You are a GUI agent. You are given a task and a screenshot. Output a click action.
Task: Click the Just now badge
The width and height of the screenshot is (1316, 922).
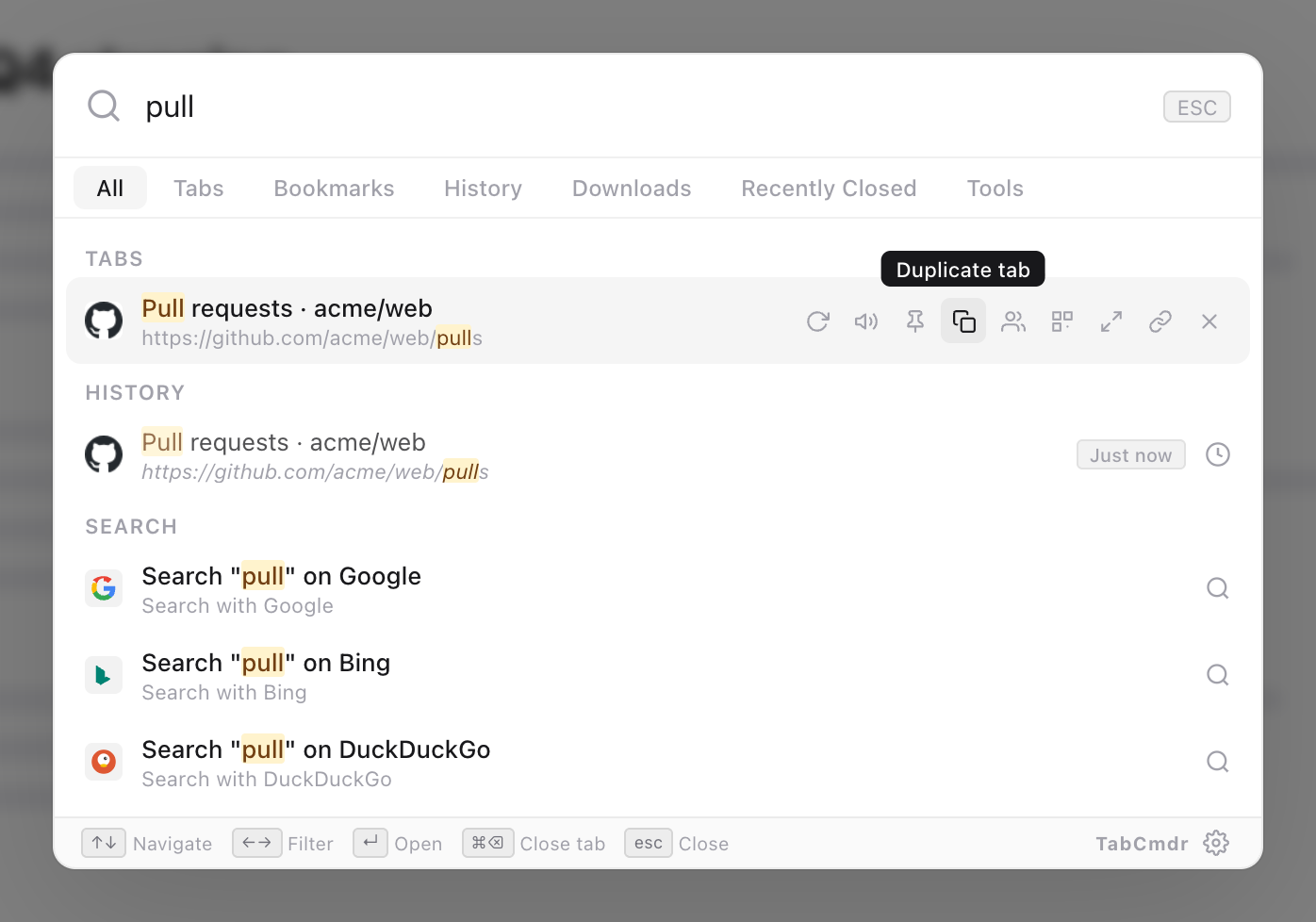point(1131,454)
